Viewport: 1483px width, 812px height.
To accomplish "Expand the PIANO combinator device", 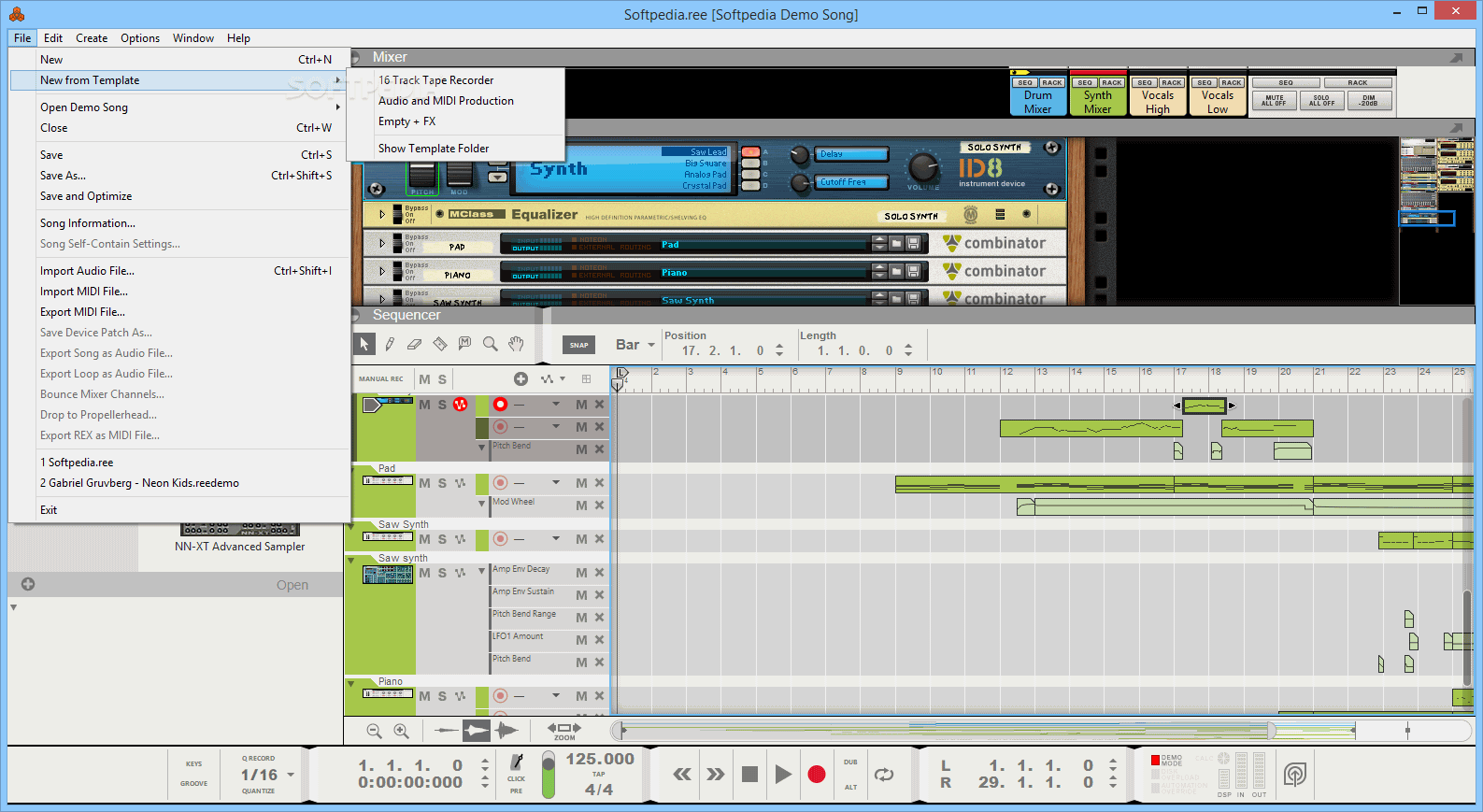I will click(x=381, y=271).
